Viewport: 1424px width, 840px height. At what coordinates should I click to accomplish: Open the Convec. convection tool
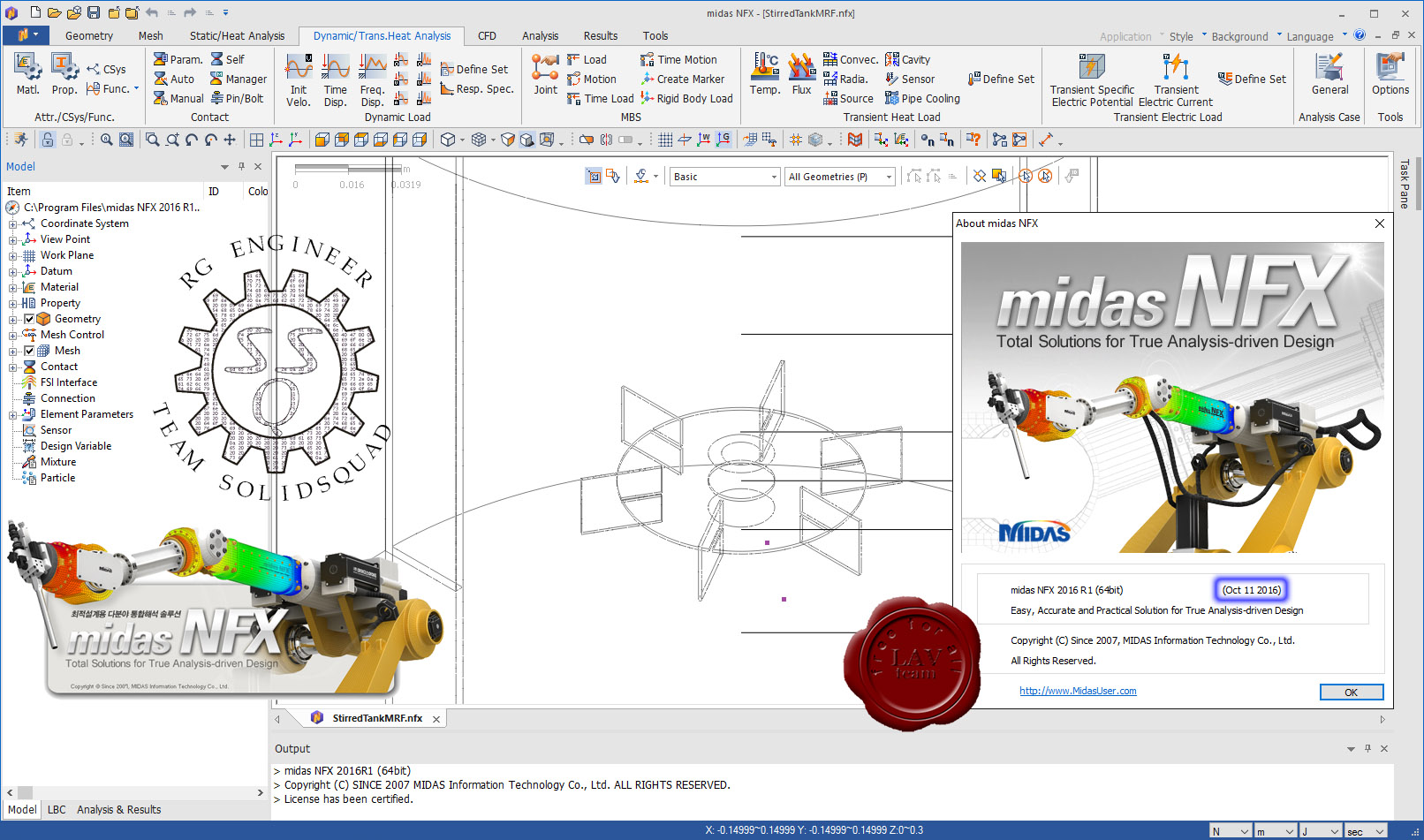pyautogui.click(x=851, y=59)
